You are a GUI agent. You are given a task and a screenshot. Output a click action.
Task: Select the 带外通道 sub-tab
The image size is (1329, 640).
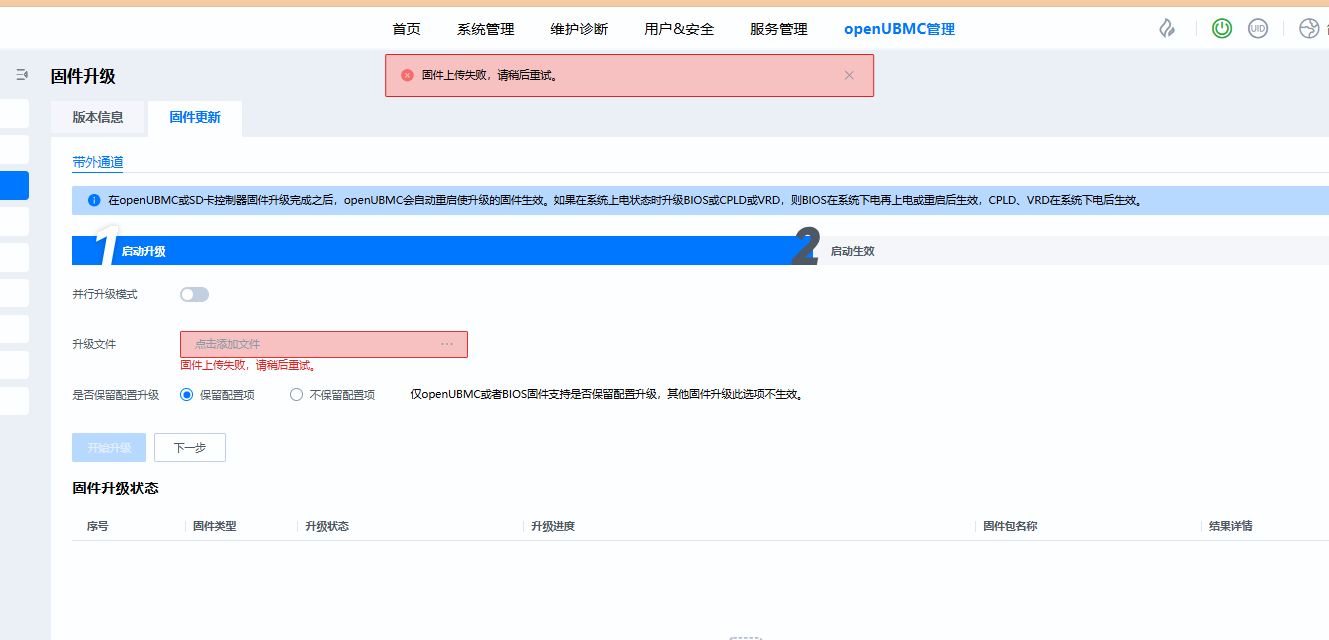coord(97,162)
